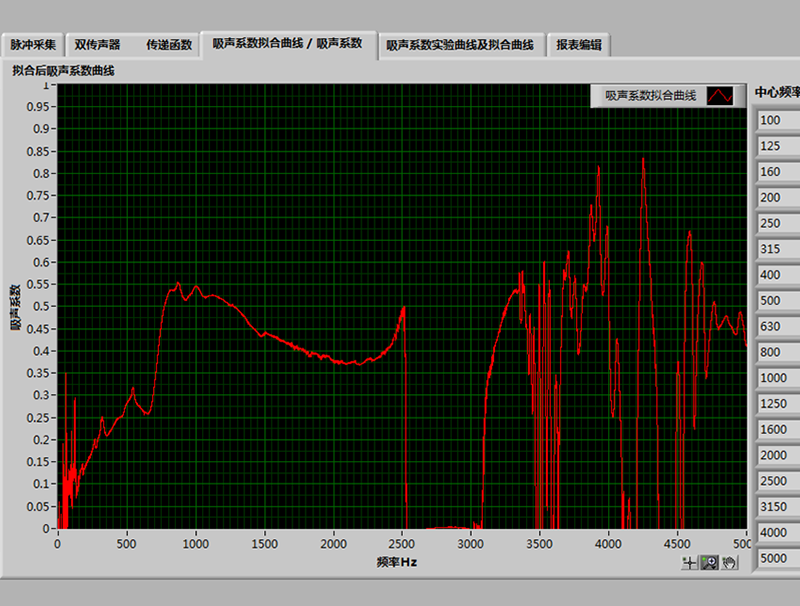The width and height of the screenshot is (800, 606).
Task: Click the 5000 center frequency field
Action: (x=779, y=559)
